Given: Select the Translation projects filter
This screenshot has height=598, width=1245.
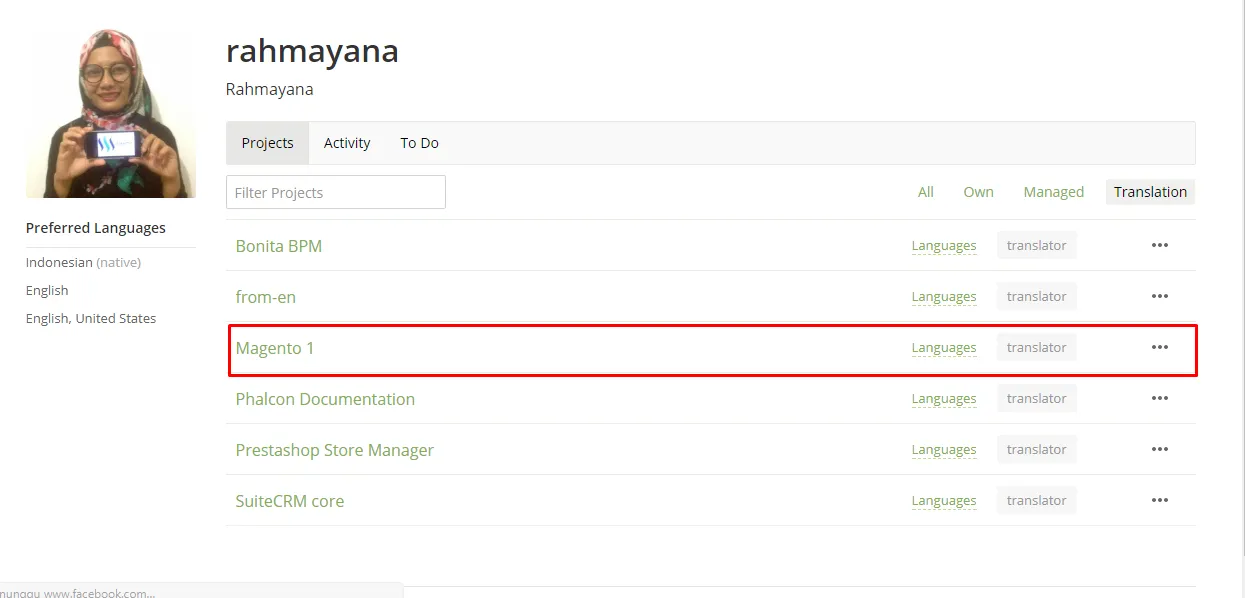Looking at the screenshot, I should point(1150,192).
